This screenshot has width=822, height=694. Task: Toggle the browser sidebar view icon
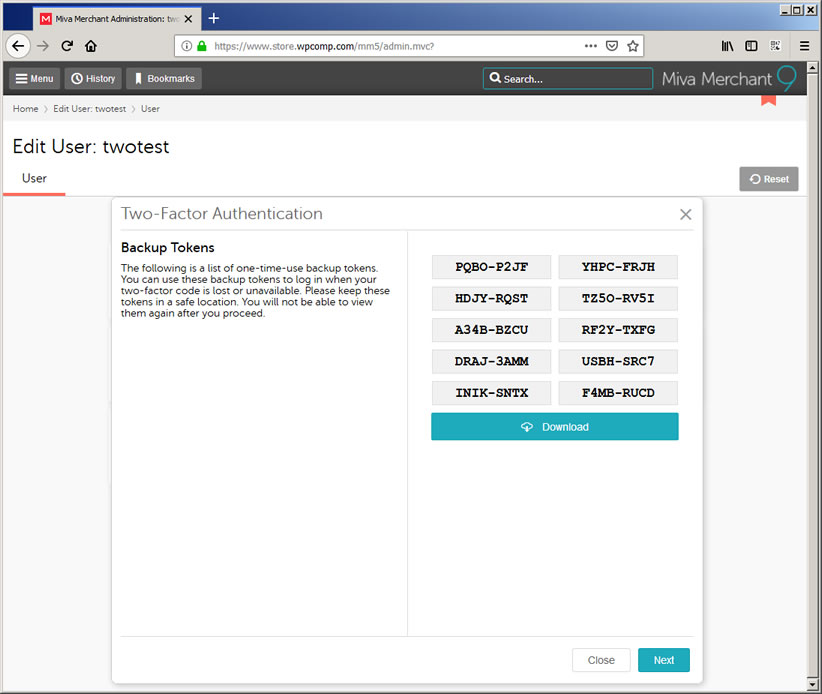[x=751, y=46]
